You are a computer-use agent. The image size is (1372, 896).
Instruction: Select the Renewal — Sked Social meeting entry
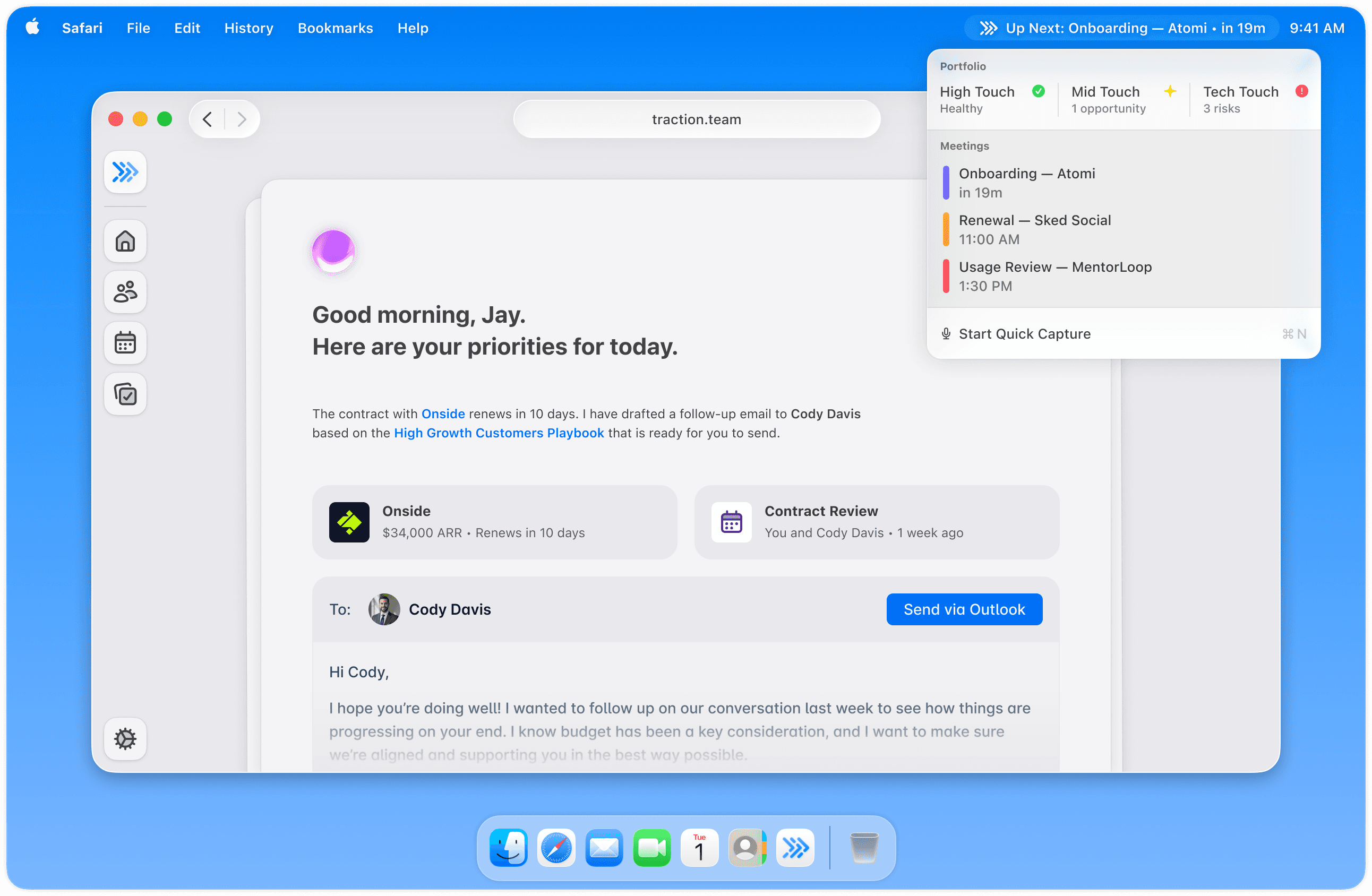(1035, 229)
